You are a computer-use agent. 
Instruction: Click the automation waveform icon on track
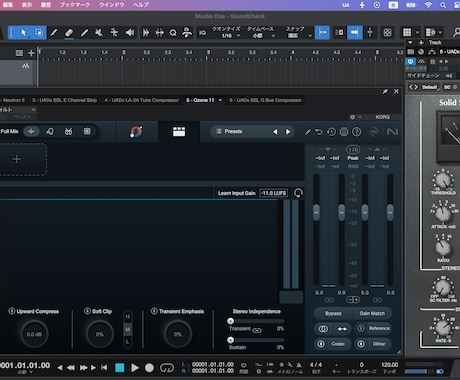tap(26, 66)
